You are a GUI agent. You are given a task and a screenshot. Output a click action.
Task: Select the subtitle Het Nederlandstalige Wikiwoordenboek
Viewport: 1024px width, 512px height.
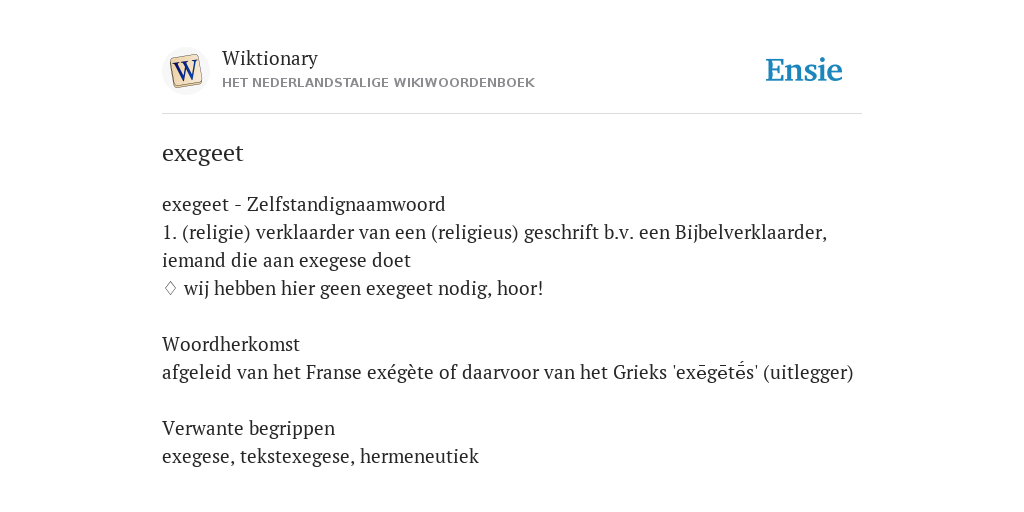coord(378,83)
